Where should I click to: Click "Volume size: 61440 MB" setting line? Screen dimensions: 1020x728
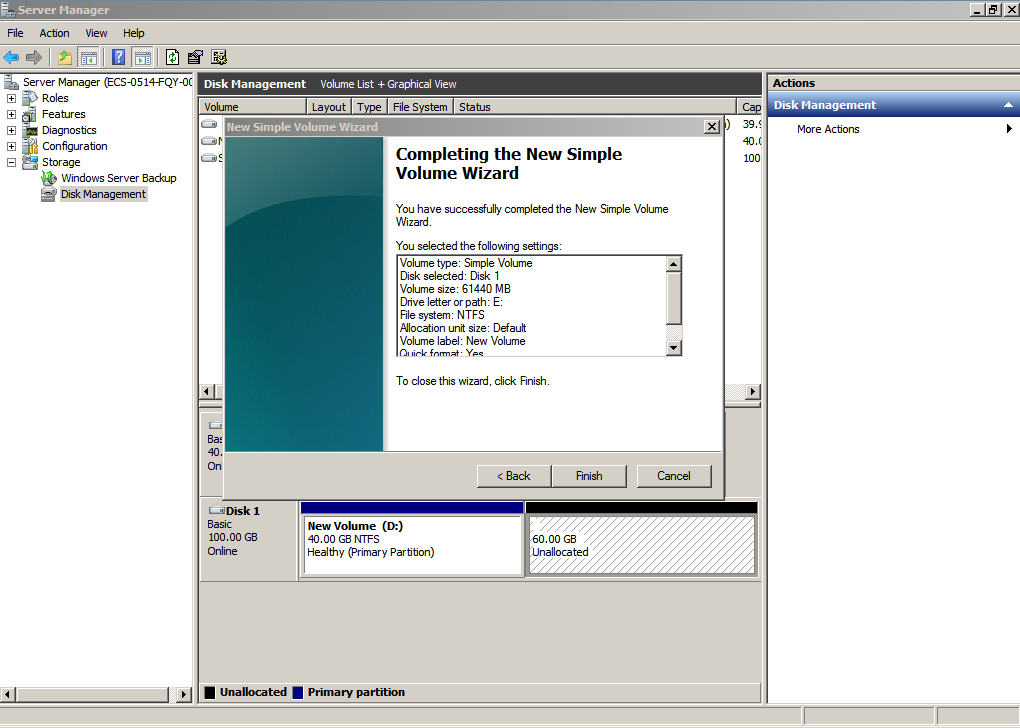[455, 289]
